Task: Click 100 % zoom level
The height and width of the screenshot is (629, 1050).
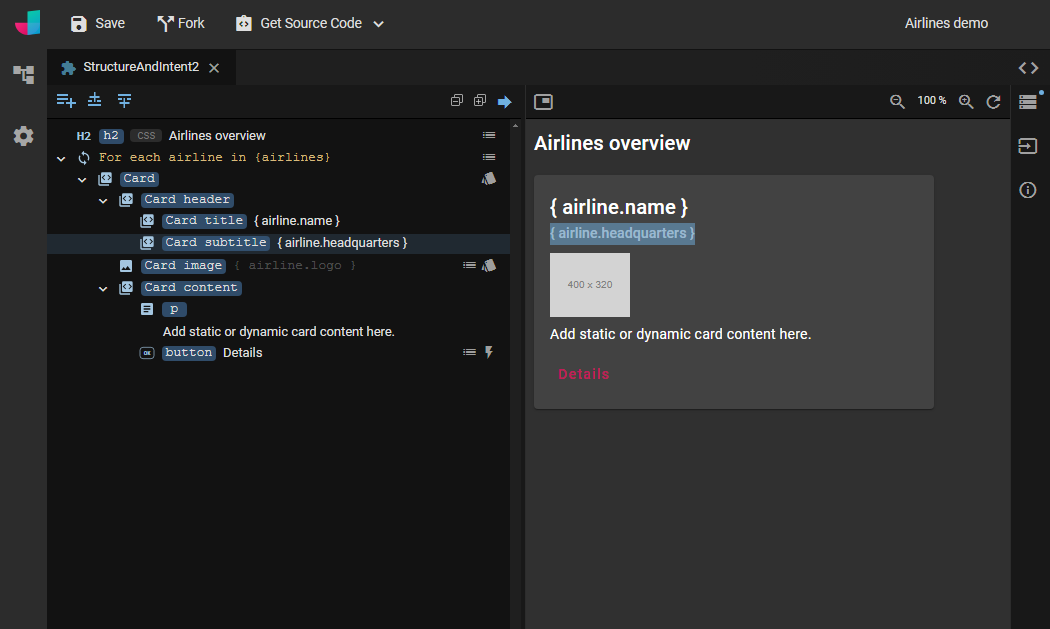Action: 931,100
